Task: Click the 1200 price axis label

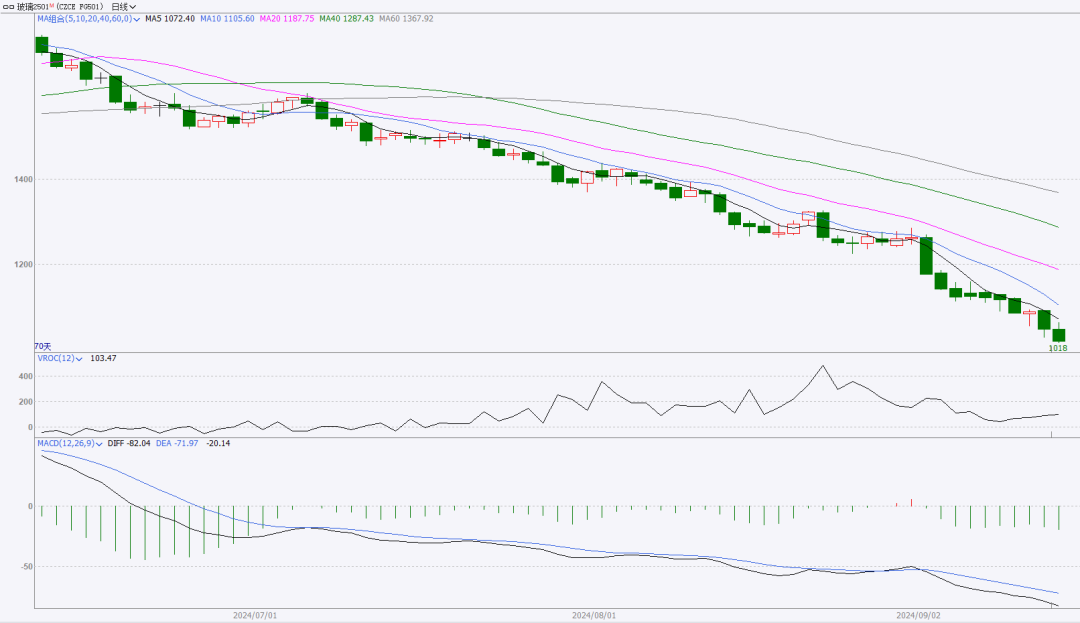Action: pos(23,264)
